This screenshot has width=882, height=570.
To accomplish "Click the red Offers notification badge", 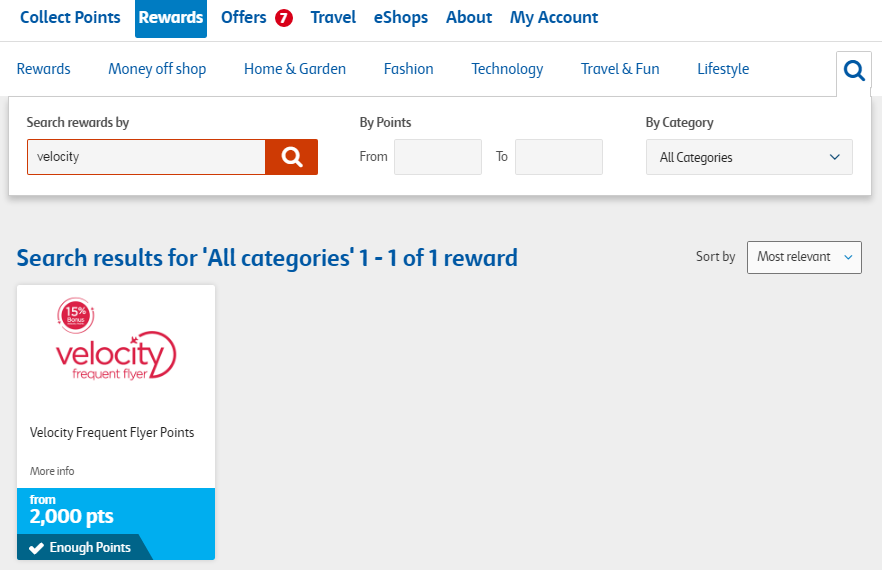I will (x=284, y=18).
